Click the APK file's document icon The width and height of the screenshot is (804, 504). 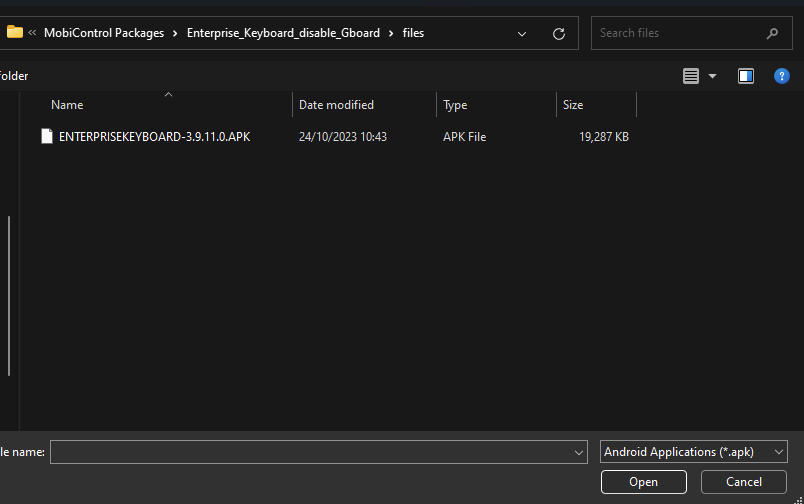[47, 136]
